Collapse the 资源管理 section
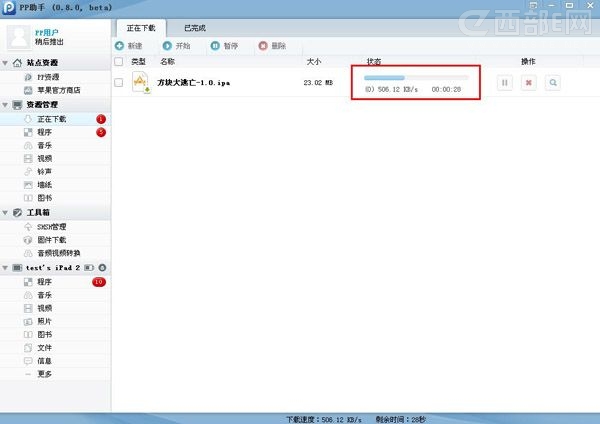This screenshot has width=600, height=424. pos(5,105)
